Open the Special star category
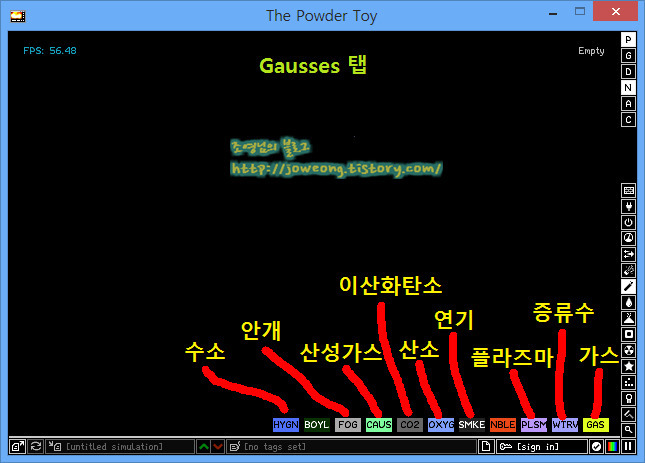 coord(628,366)
